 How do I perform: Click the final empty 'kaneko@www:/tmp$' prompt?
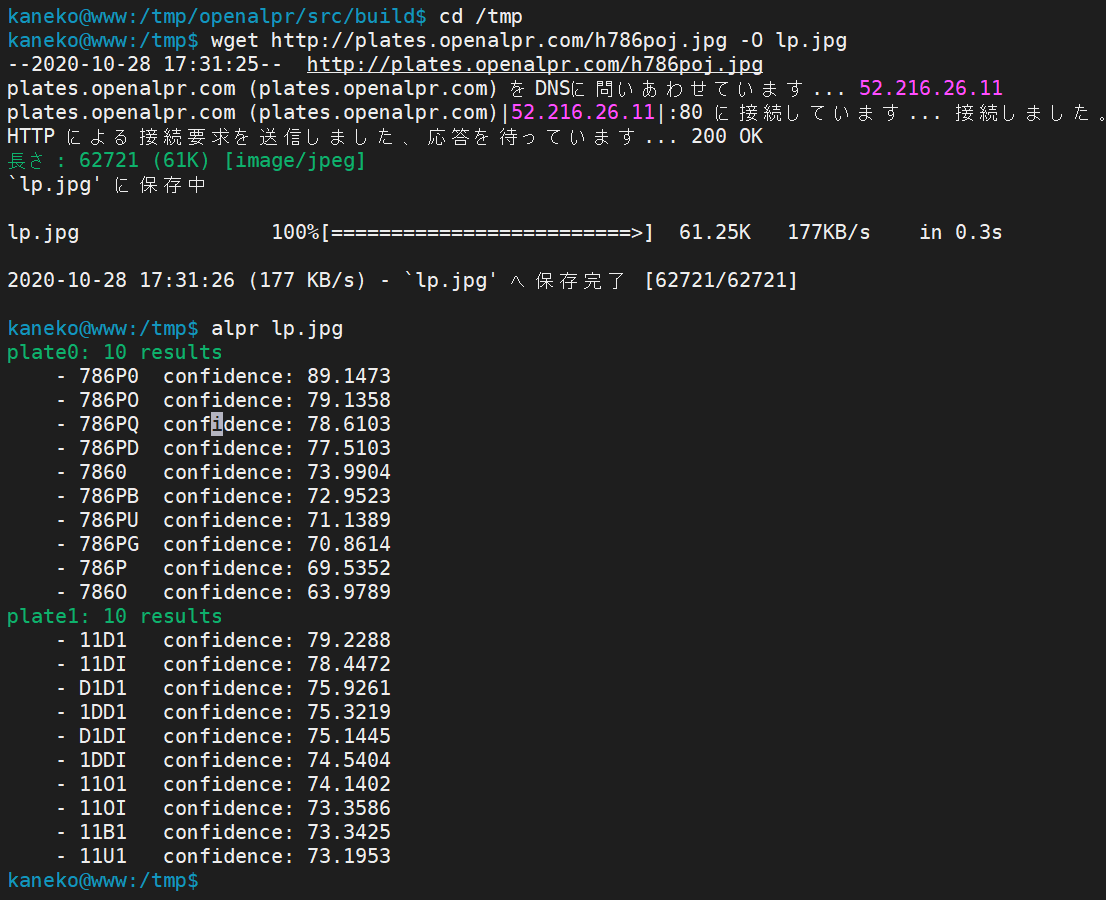[x=103, y=881]
